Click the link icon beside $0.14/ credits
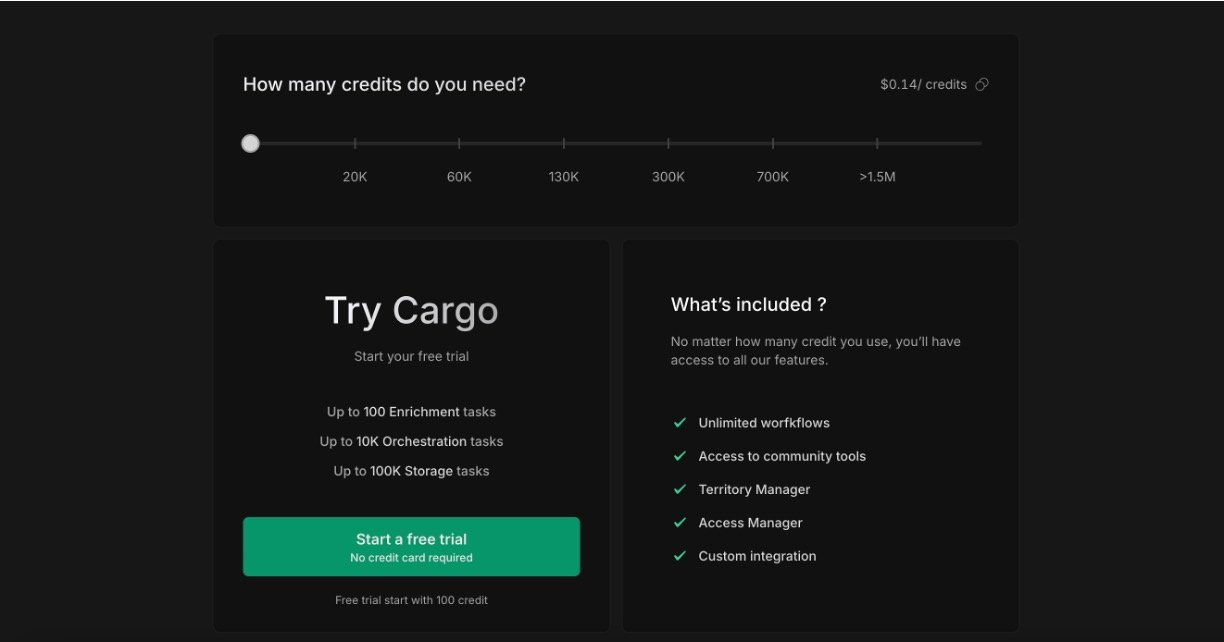The height and width of the screenshot is (642, 1224). pos(982,85)
